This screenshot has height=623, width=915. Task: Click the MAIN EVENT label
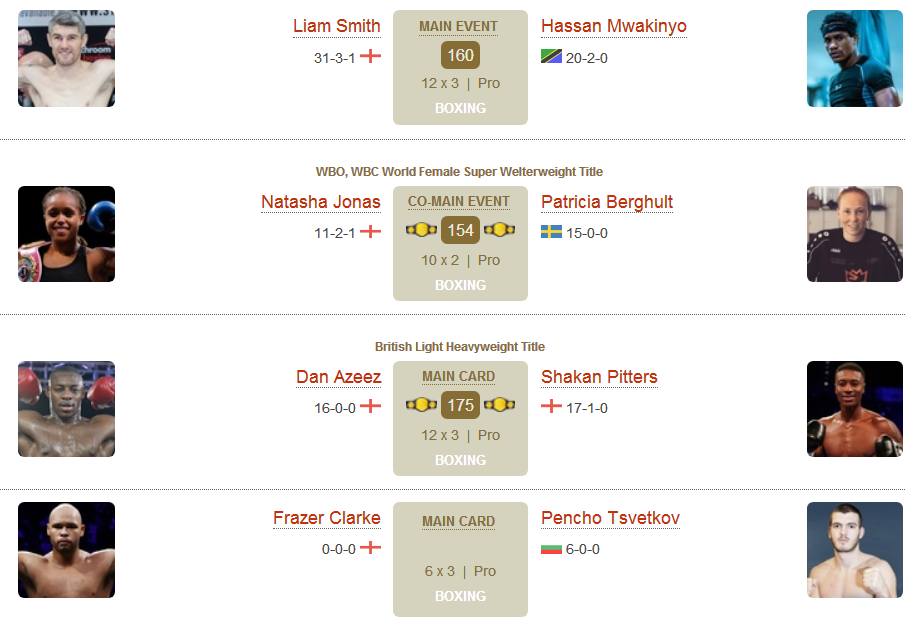459,27
